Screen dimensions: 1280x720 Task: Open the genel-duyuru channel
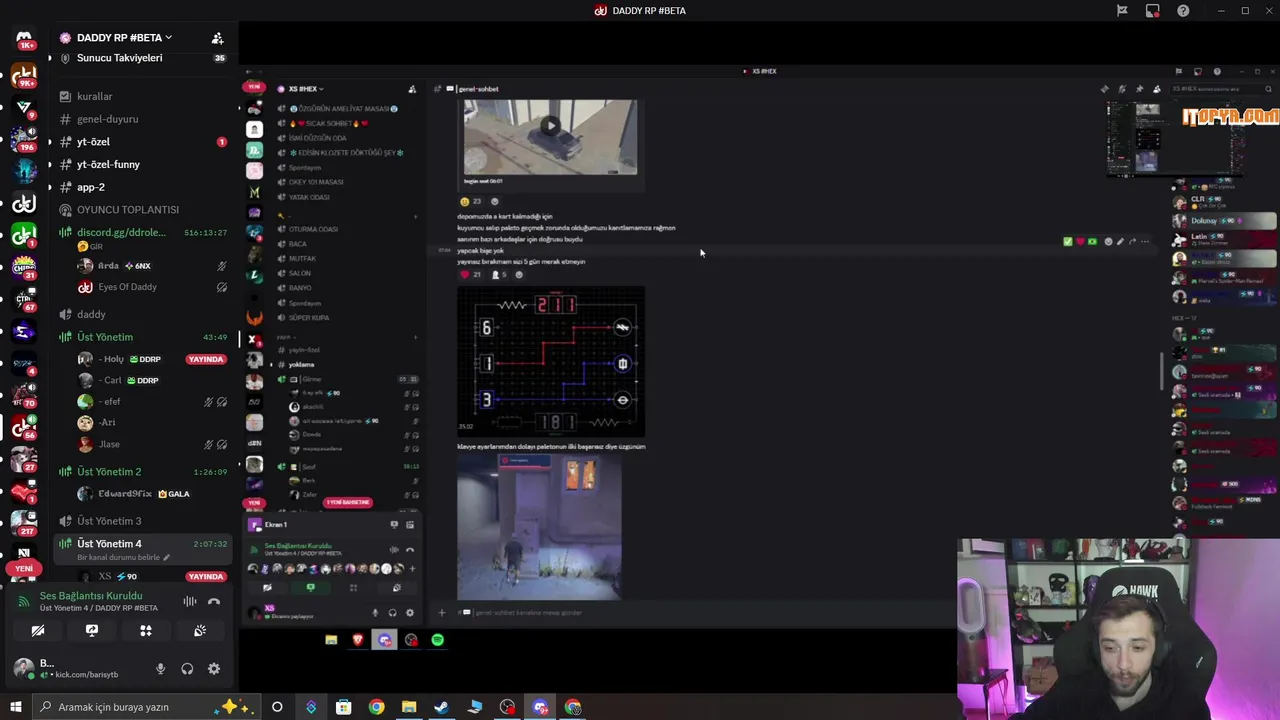107,119
